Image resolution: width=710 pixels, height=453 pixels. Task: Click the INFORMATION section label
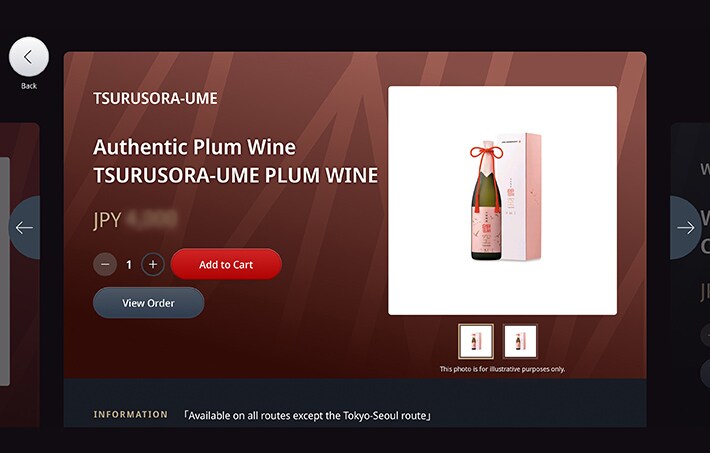pos(130,414)
